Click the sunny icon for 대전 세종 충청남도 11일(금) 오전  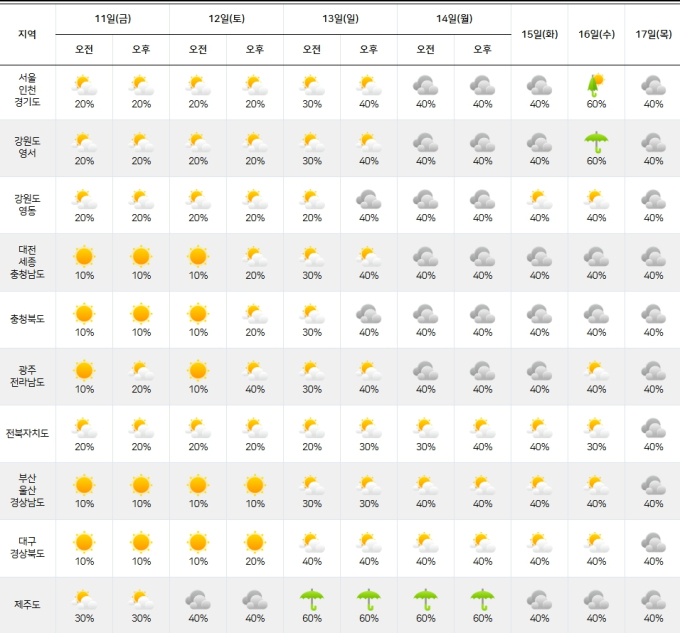tap(84, 256)
